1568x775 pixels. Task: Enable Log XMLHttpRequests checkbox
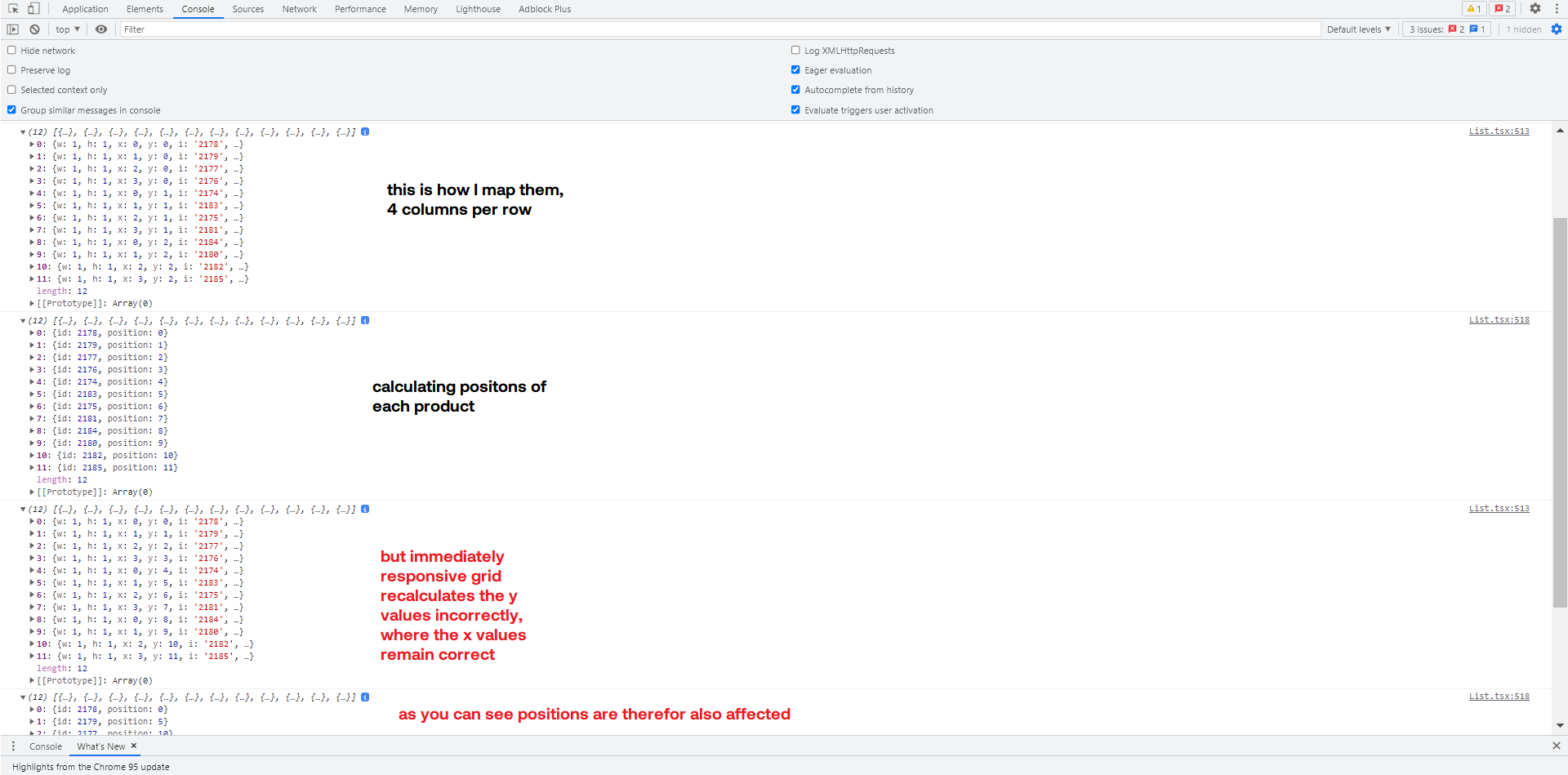pyautogui.click(x=795, y=51)
